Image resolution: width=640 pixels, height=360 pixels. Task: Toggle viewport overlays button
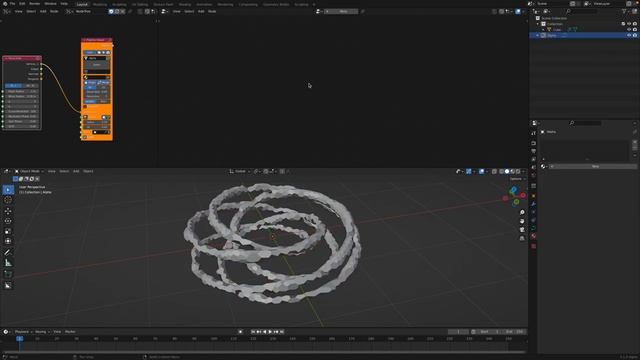482,171
